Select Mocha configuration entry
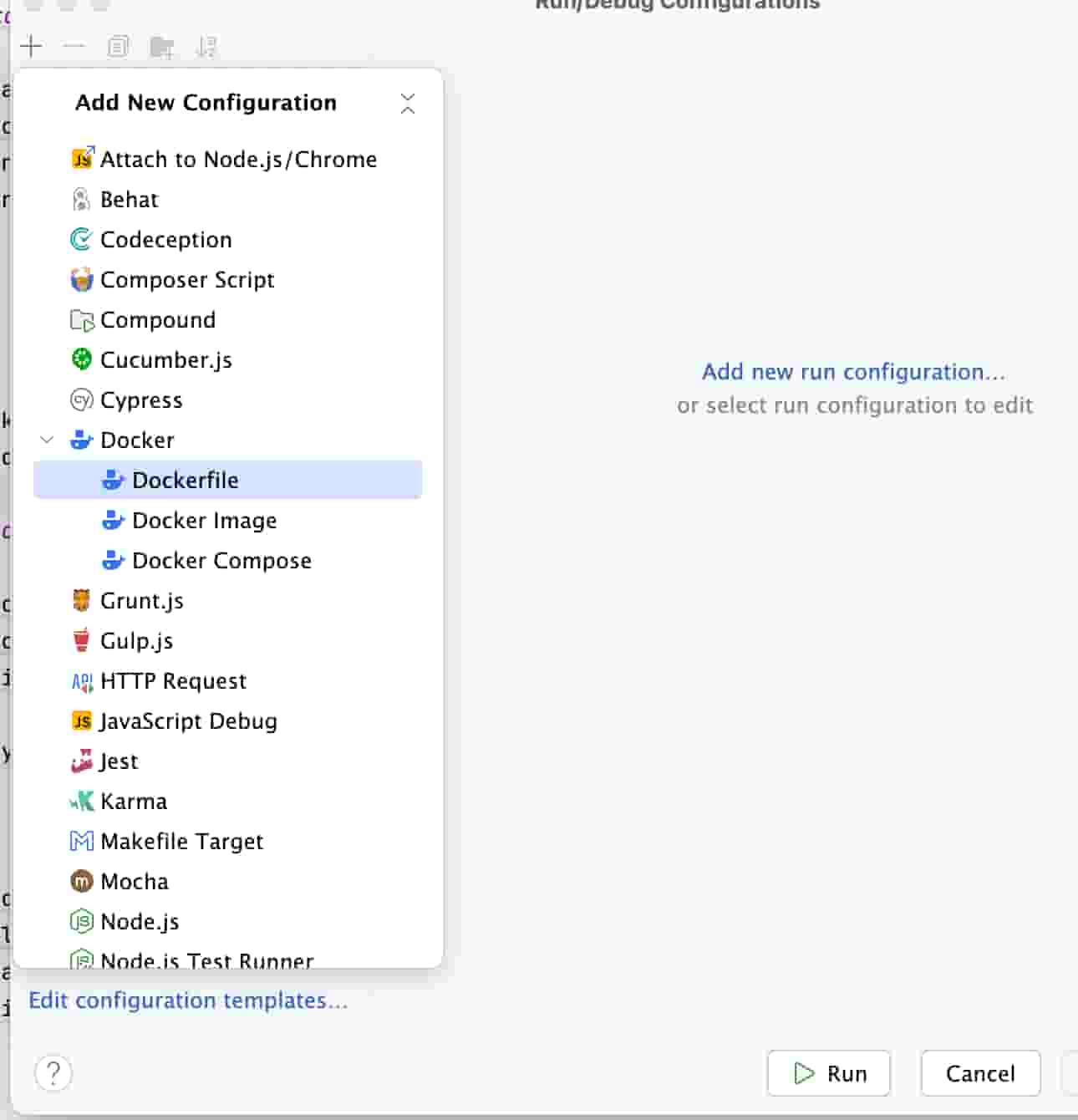Viewport: 1078px width, 1120px height. tap(227, 881)
